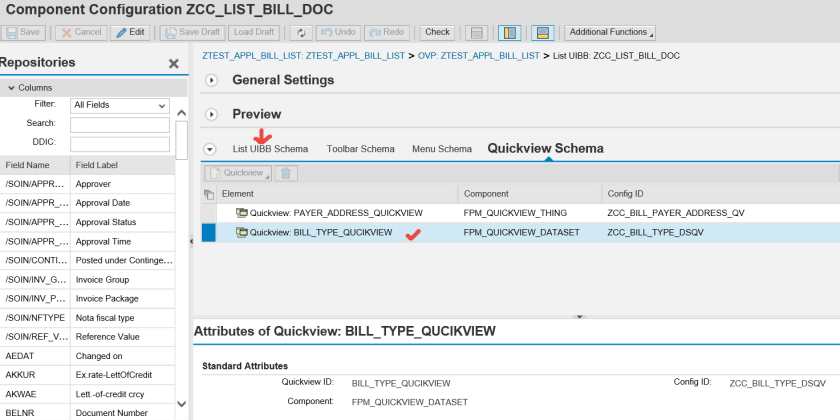Click the Load Draft button

pyautogui.click(x=254, y=32)
